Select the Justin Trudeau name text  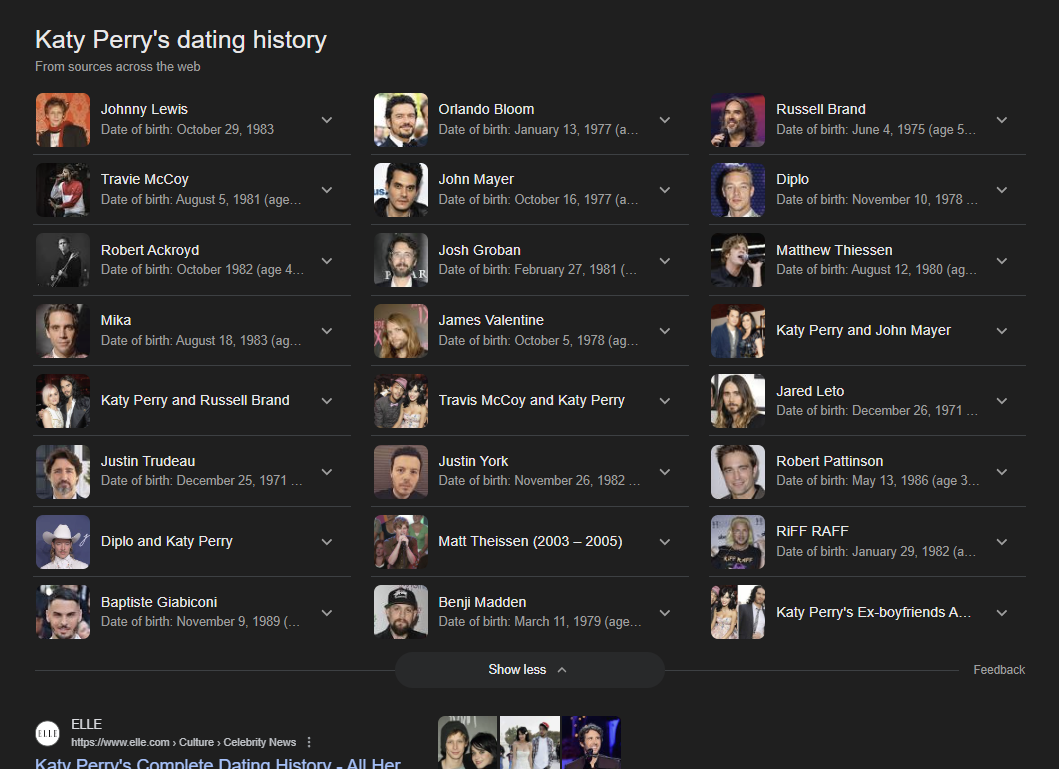[148, 461]
